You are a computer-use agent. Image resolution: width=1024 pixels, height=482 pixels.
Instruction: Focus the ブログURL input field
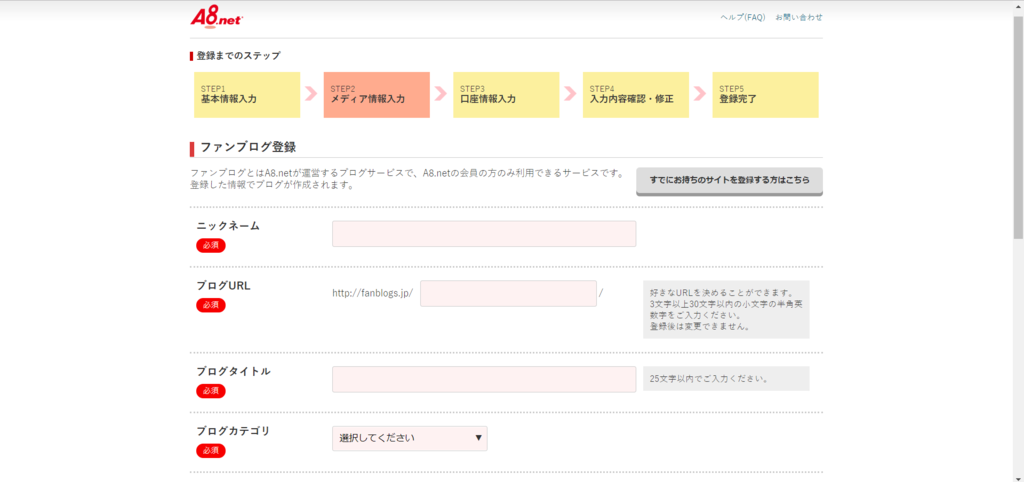click(508, 293)
